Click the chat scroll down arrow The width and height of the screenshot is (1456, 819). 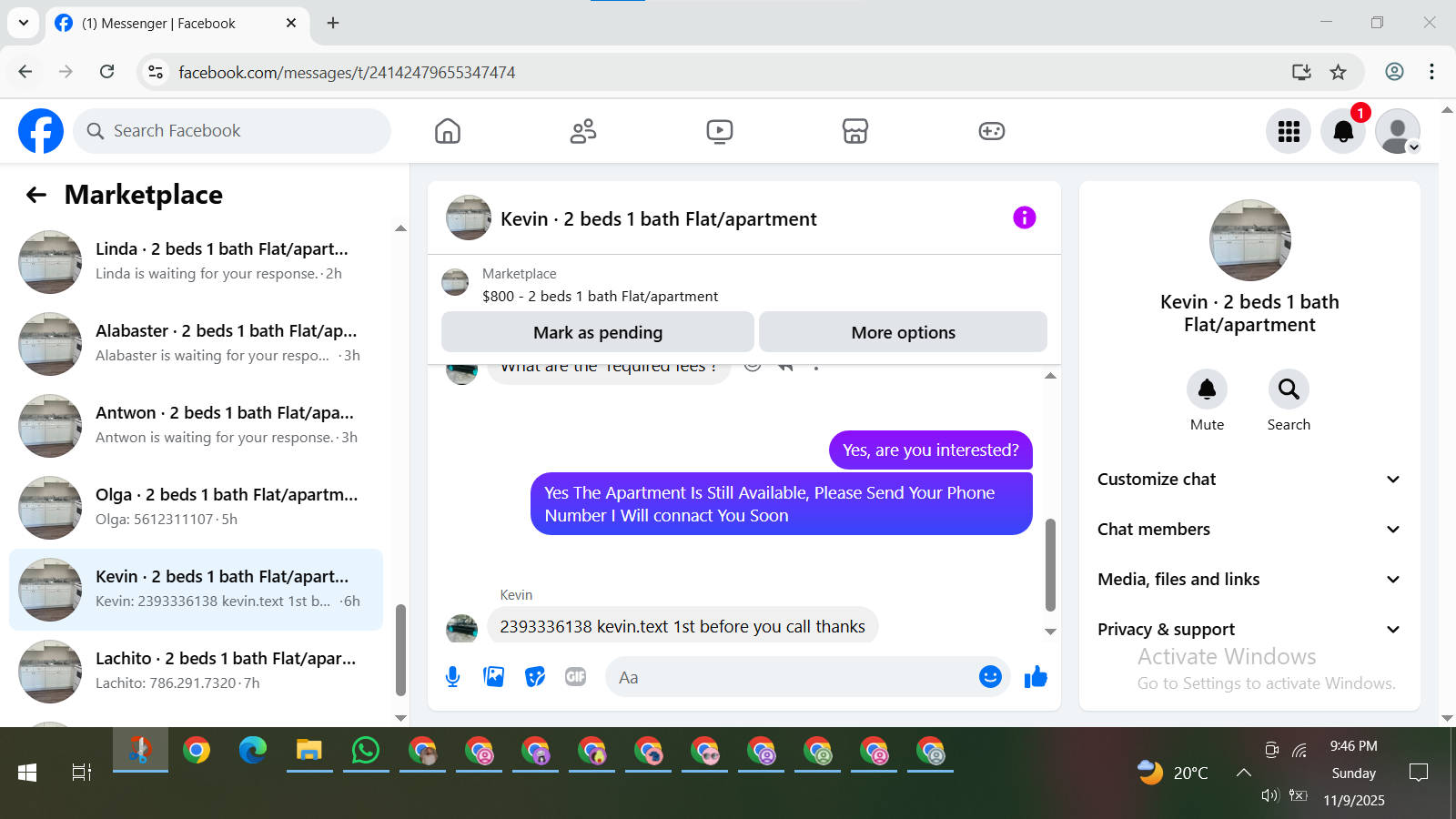pyautogui.click(x=1050, y=632)
